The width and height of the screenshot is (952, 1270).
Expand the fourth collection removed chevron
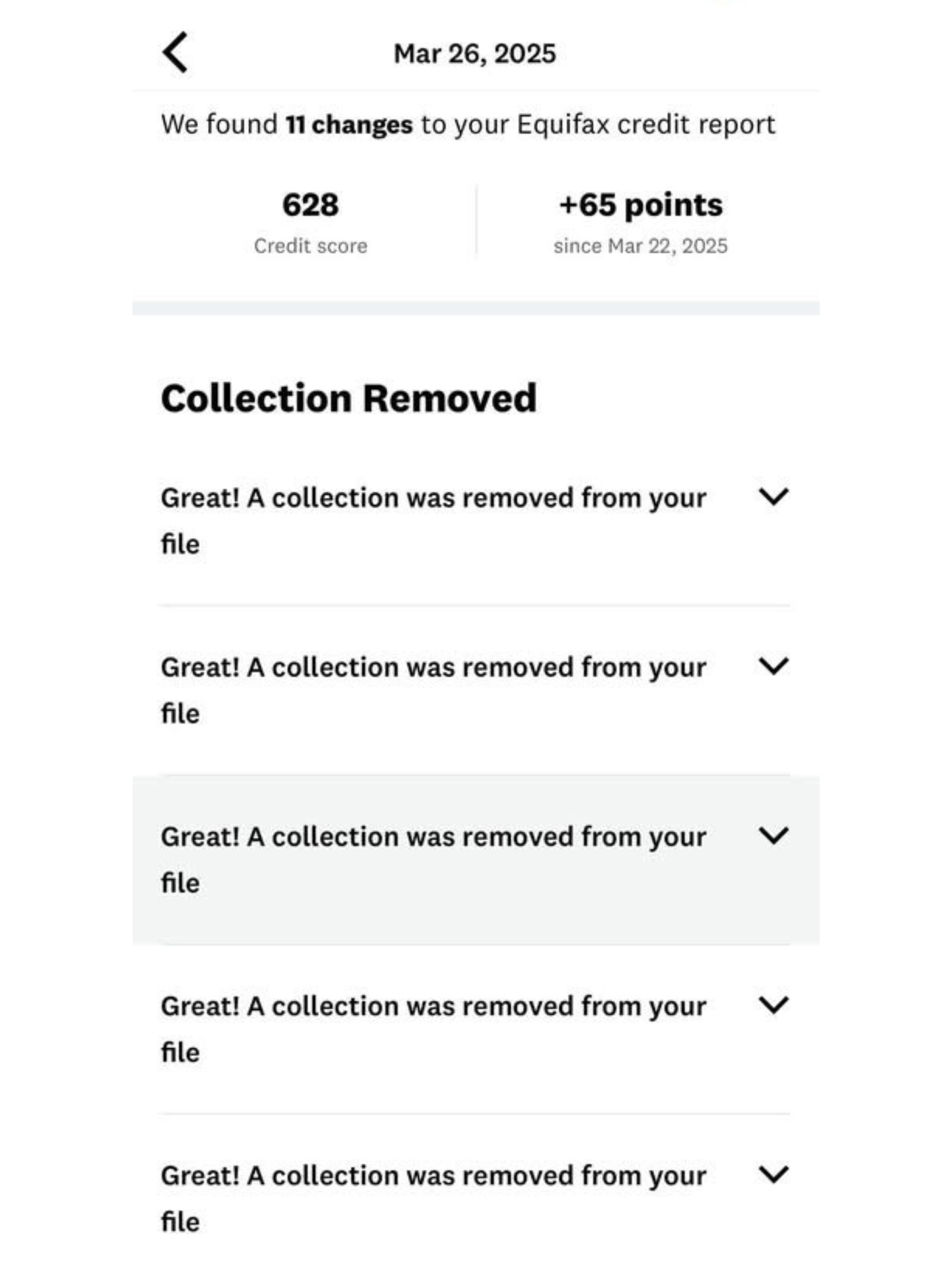click(x=773, y=1005)
